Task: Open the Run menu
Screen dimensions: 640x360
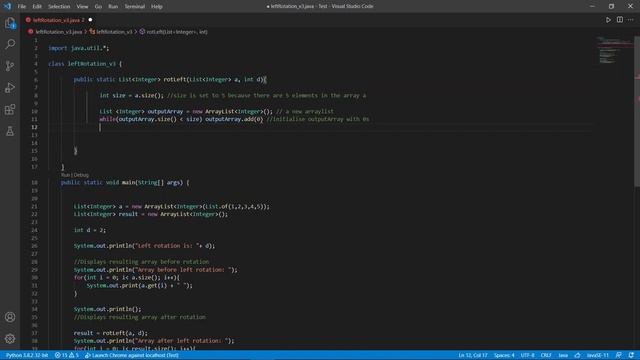Action: [x=113, y=7]
